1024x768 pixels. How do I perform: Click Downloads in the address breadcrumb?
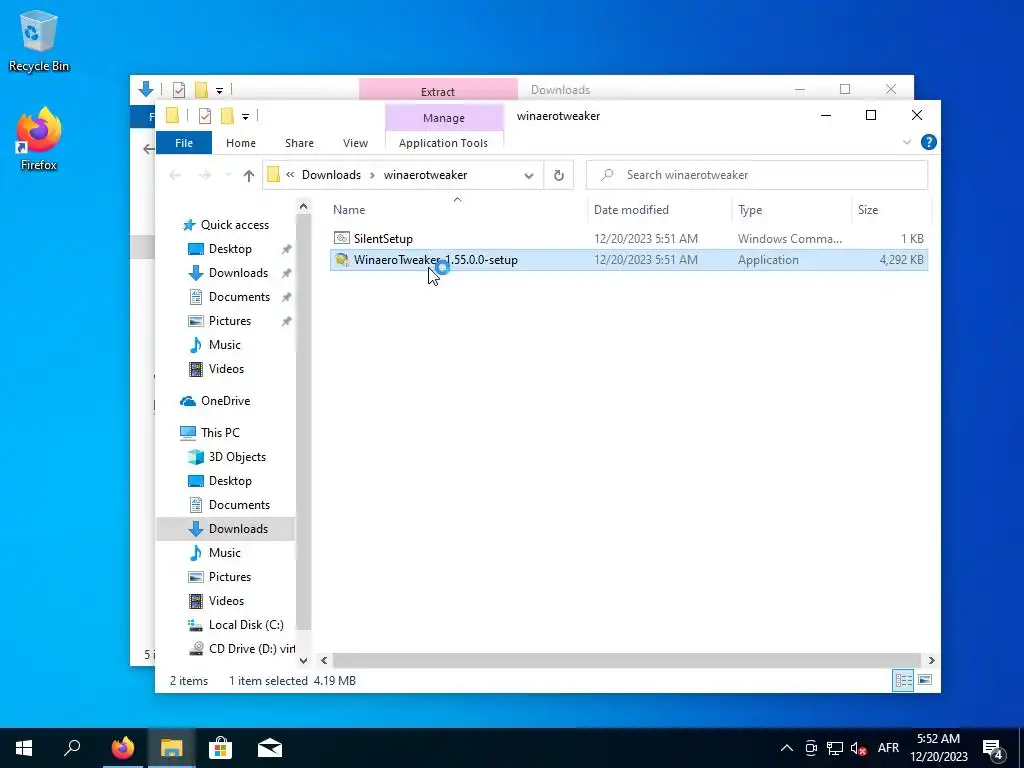[331, 175]
